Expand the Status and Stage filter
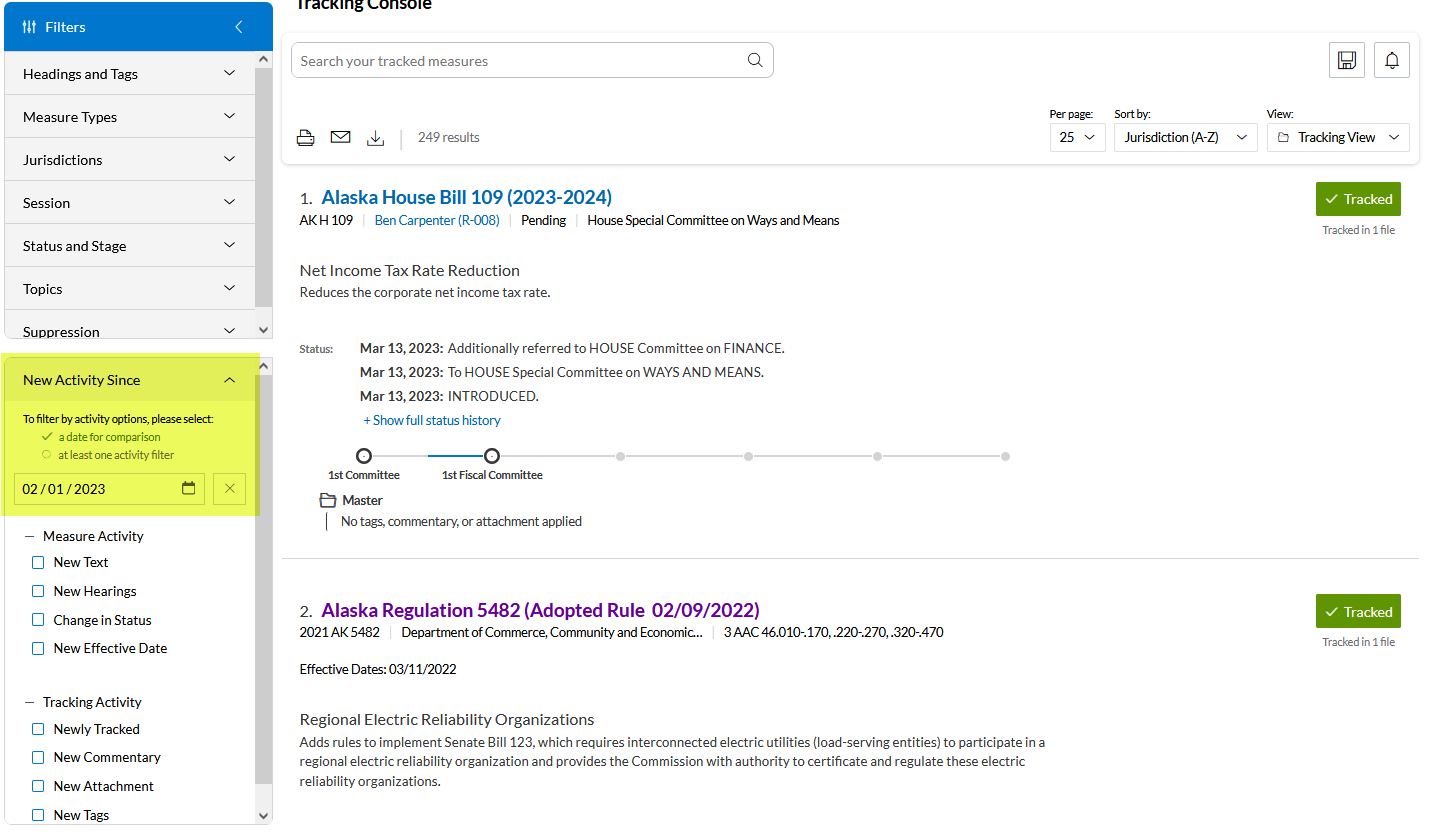Image resolution: width=1440 pixels, height=832 pixels. point(130,246)
